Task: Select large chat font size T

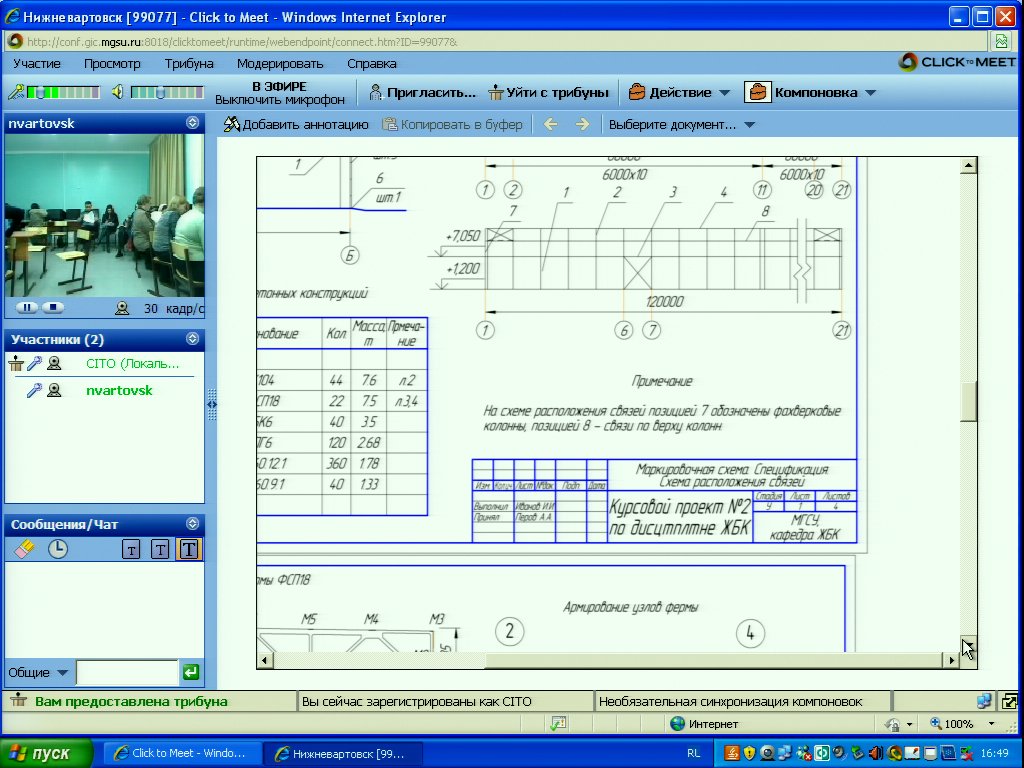Action: click(189, 549)
